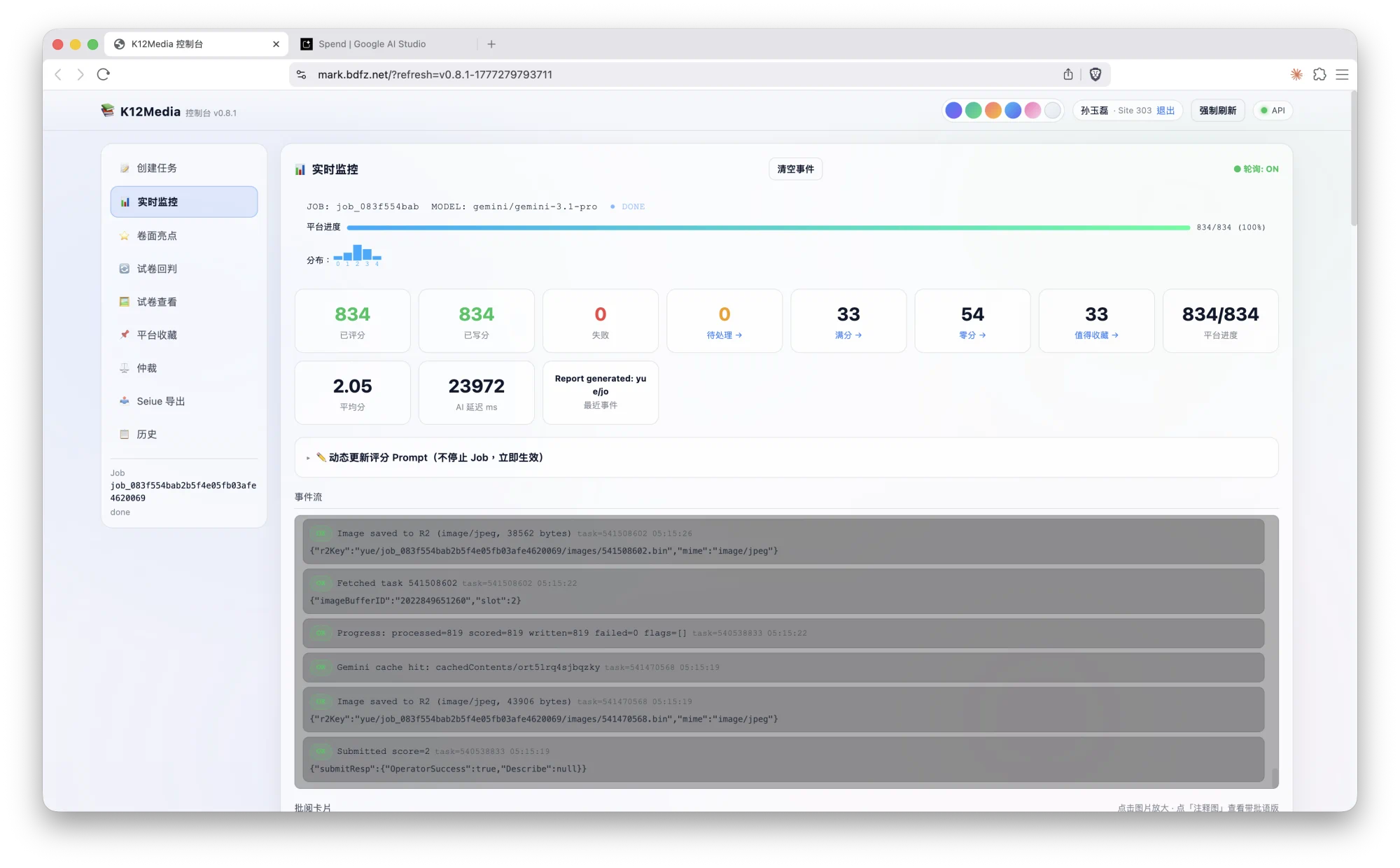1400x868 pixels.
Task: Click the site settings icon beside the URL
Action: [x=302, y=74]
